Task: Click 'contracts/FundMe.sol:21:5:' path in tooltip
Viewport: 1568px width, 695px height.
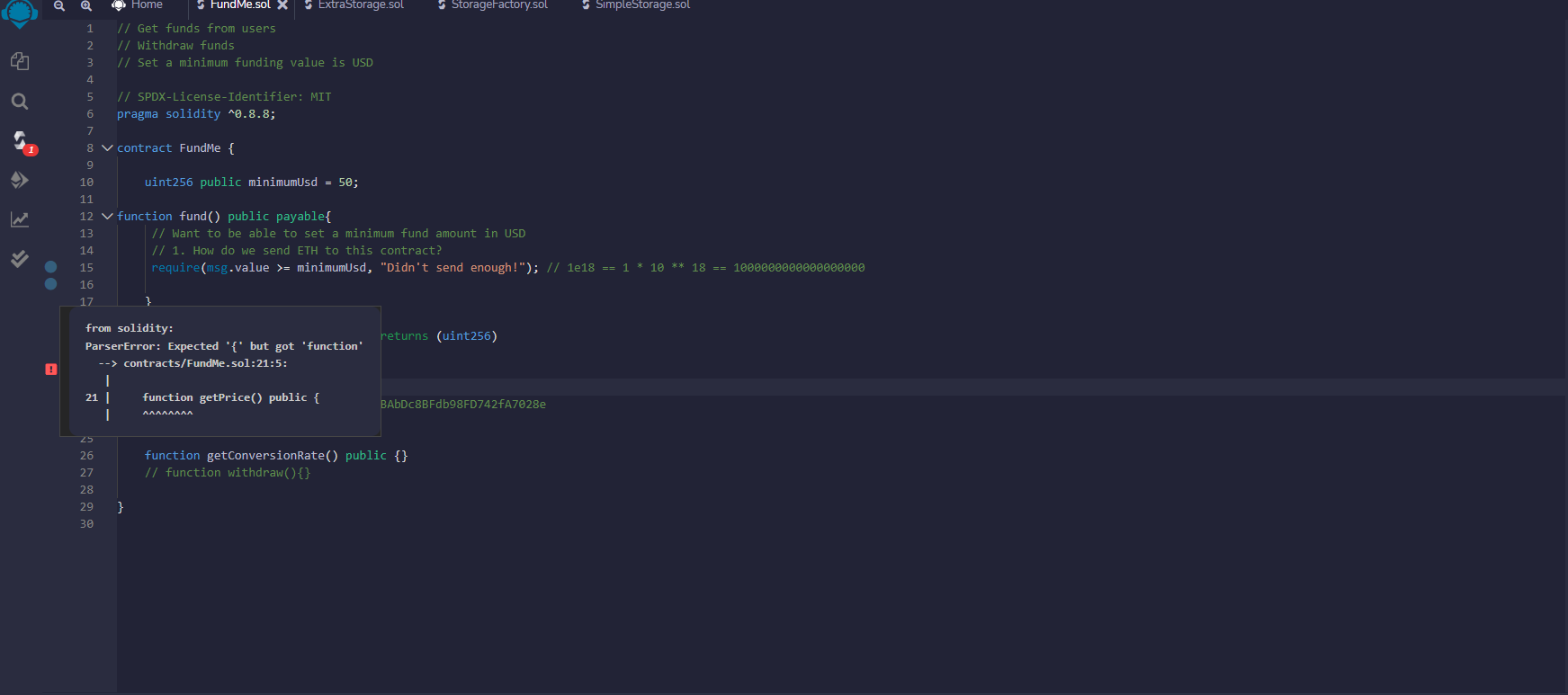Action: pyautogui.click(x=205, y=363)
